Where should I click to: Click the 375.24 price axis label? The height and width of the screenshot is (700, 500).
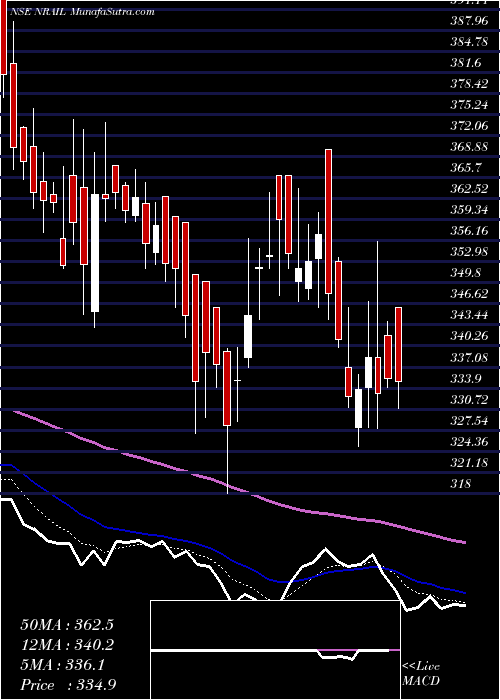(x=467, y=105)
